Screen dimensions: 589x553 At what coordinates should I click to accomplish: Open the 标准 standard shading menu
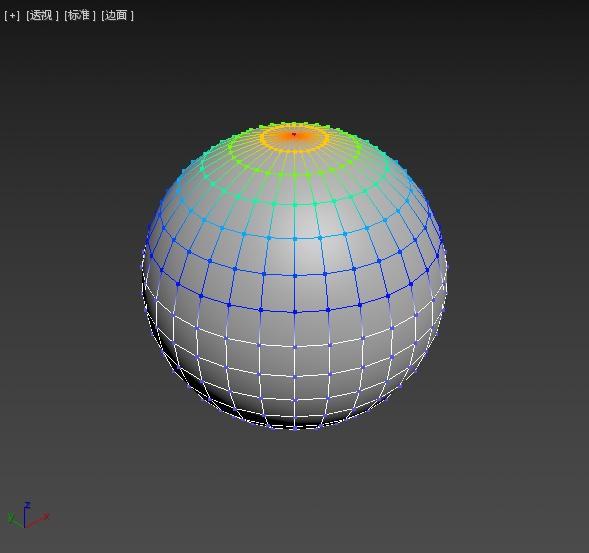(80, 15)
